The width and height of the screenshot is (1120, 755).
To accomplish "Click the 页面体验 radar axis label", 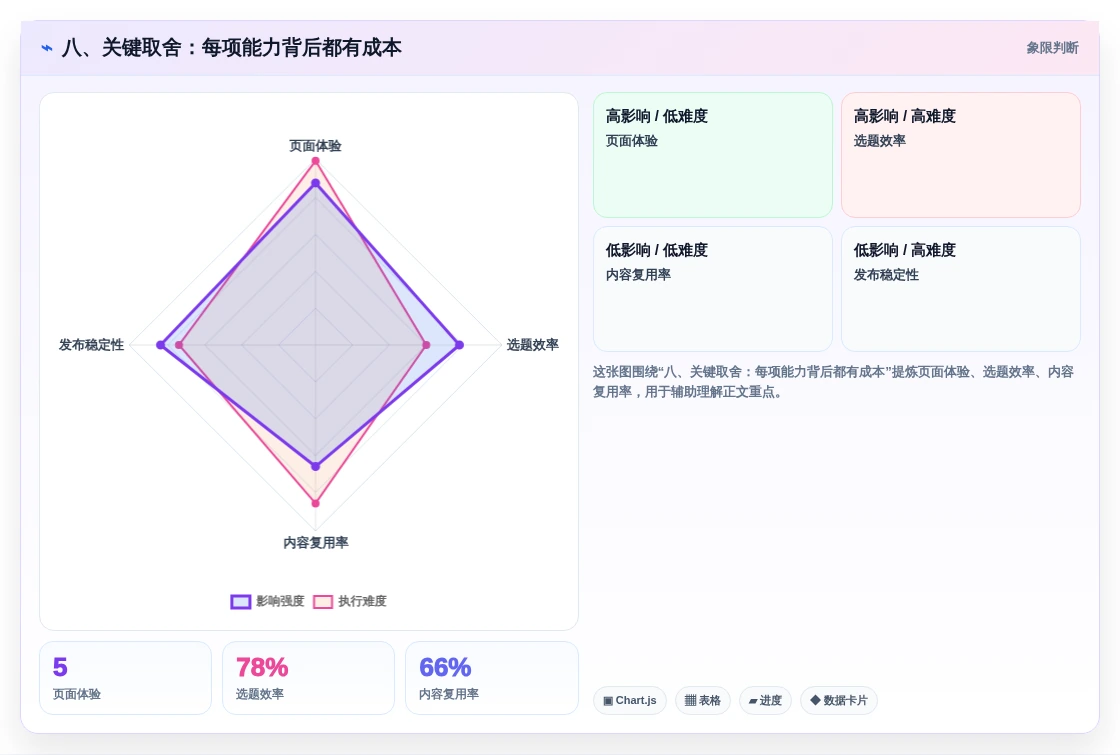I will [315, 146].
